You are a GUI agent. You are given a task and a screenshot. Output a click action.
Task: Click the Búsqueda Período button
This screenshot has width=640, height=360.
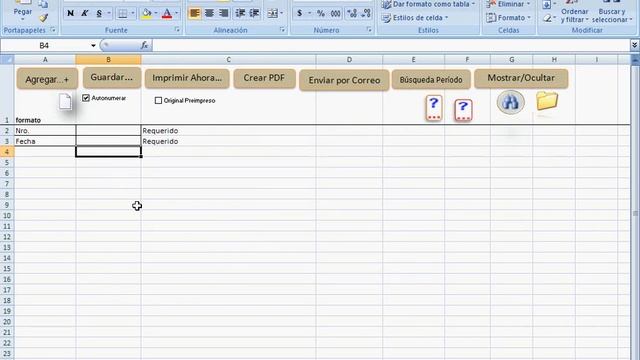coord(431,80)
